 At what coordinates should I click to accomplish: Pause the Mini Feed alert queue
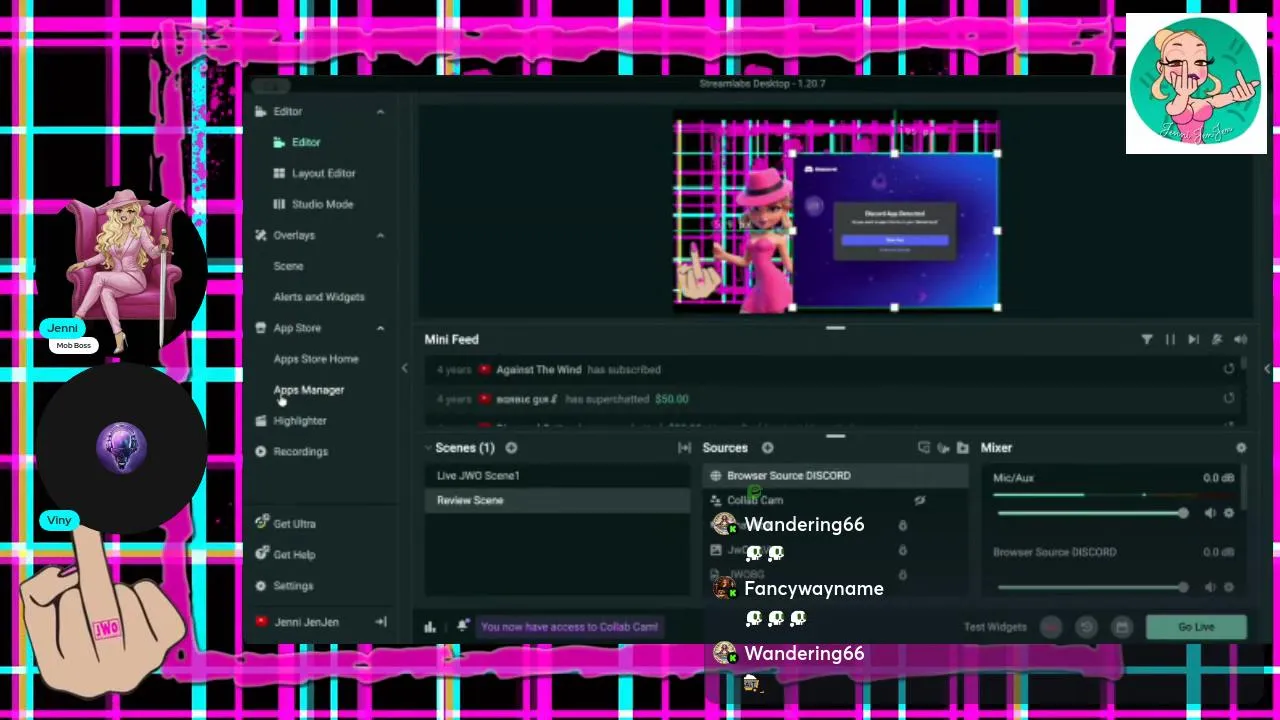[1170, 340]
